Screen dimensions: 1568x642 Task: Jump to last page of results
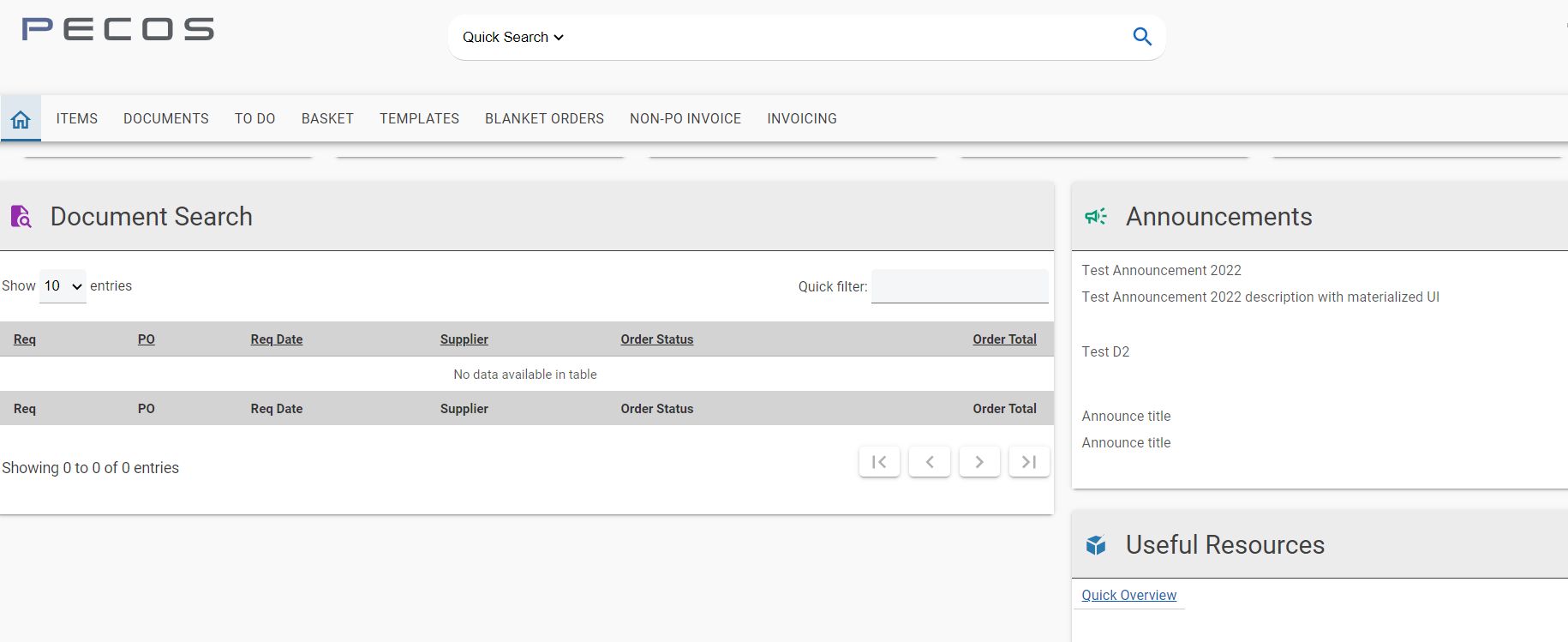pos(1029,462)
